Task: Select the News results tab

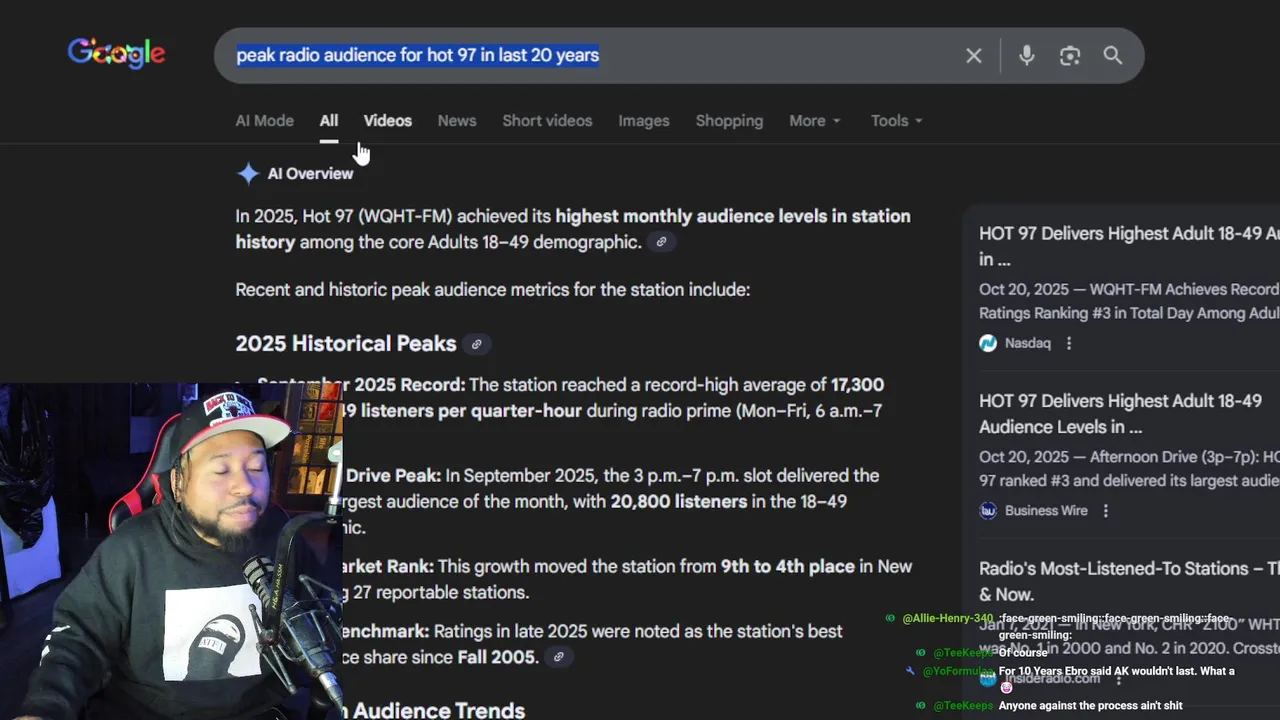Action: point(457,121)
